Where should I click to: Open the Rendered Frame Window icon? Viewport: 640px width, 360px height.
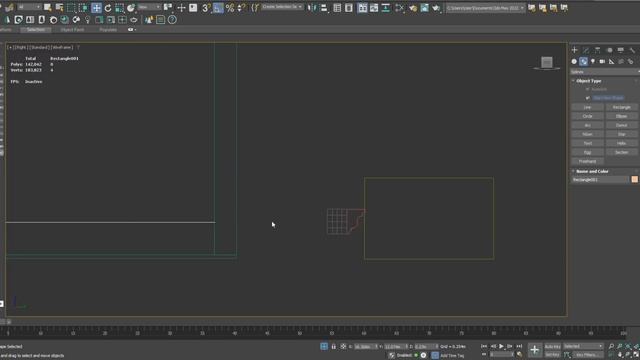click(424, 8)
